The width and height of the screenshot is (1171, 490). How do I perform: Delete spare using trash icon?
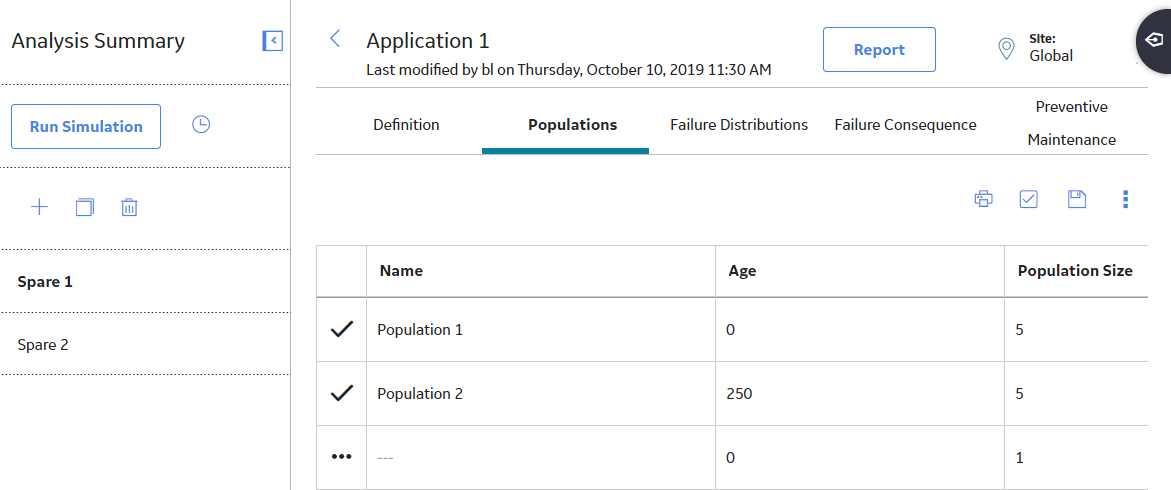point(129,207)
